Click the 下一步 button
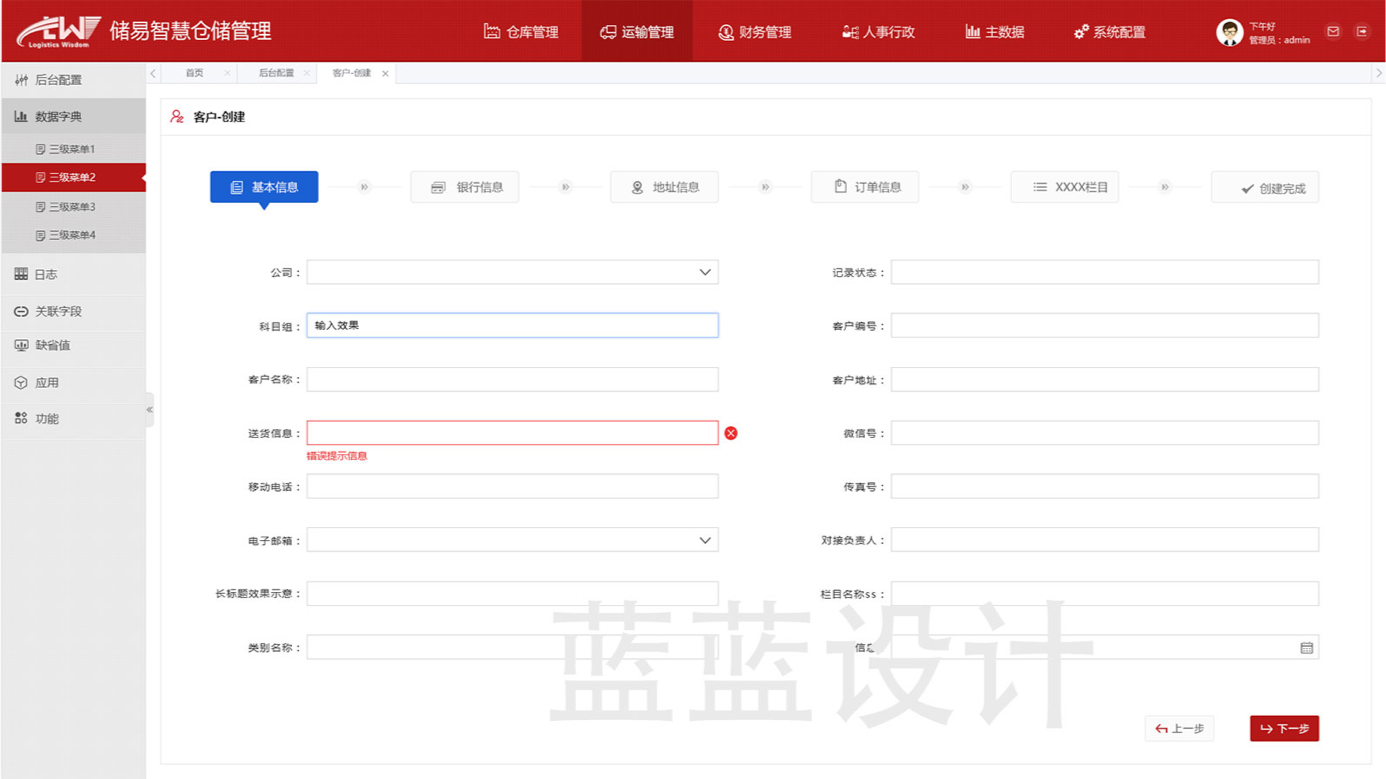1386x779 pixels. (x=1284, y=728)
